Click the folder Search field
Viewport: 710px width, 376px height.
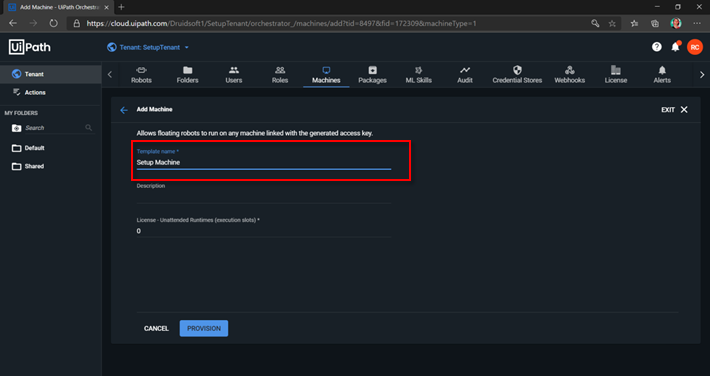point(54,128)
